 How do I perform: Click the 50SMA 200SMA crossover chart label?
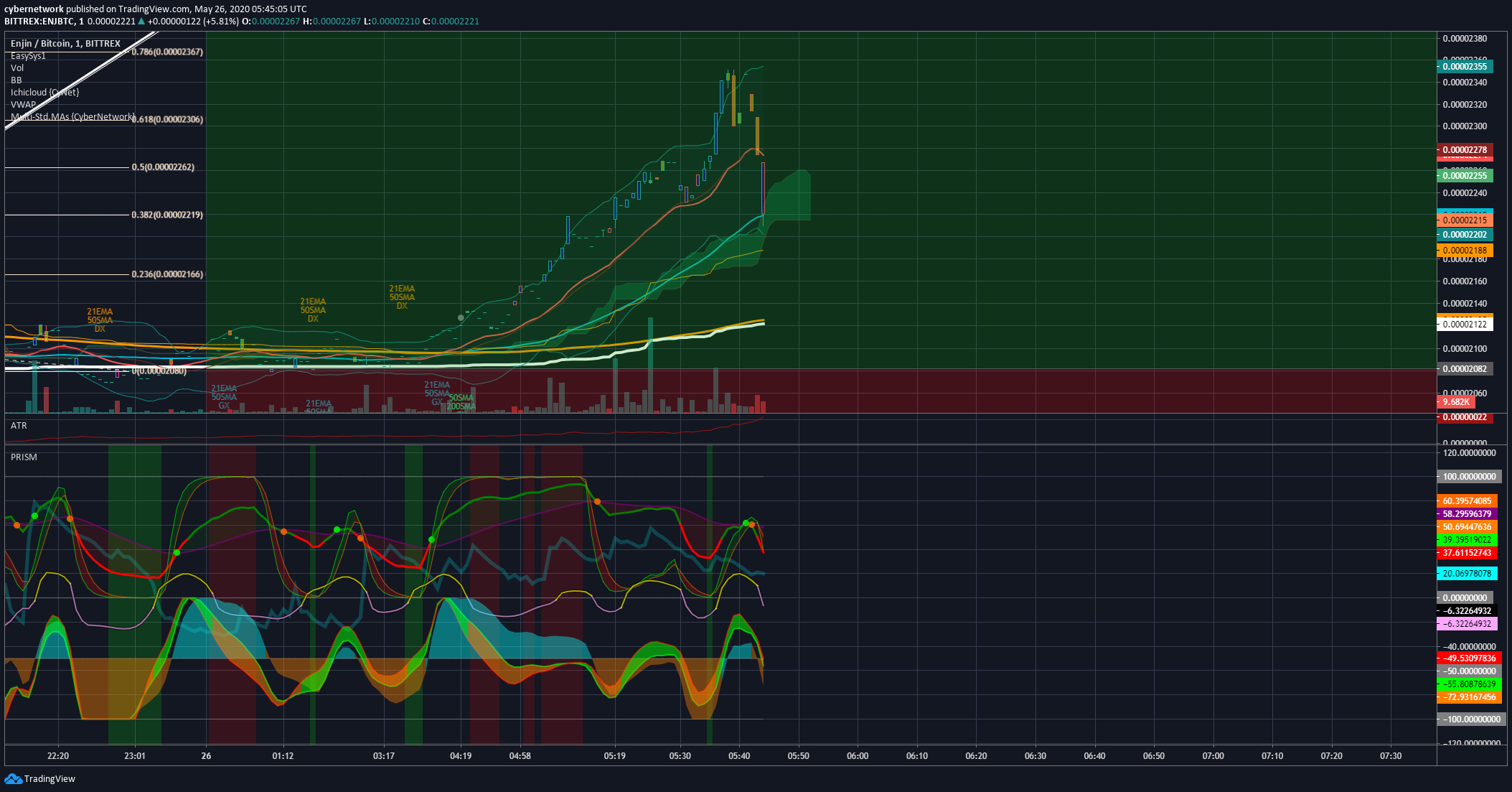(461, 402)
